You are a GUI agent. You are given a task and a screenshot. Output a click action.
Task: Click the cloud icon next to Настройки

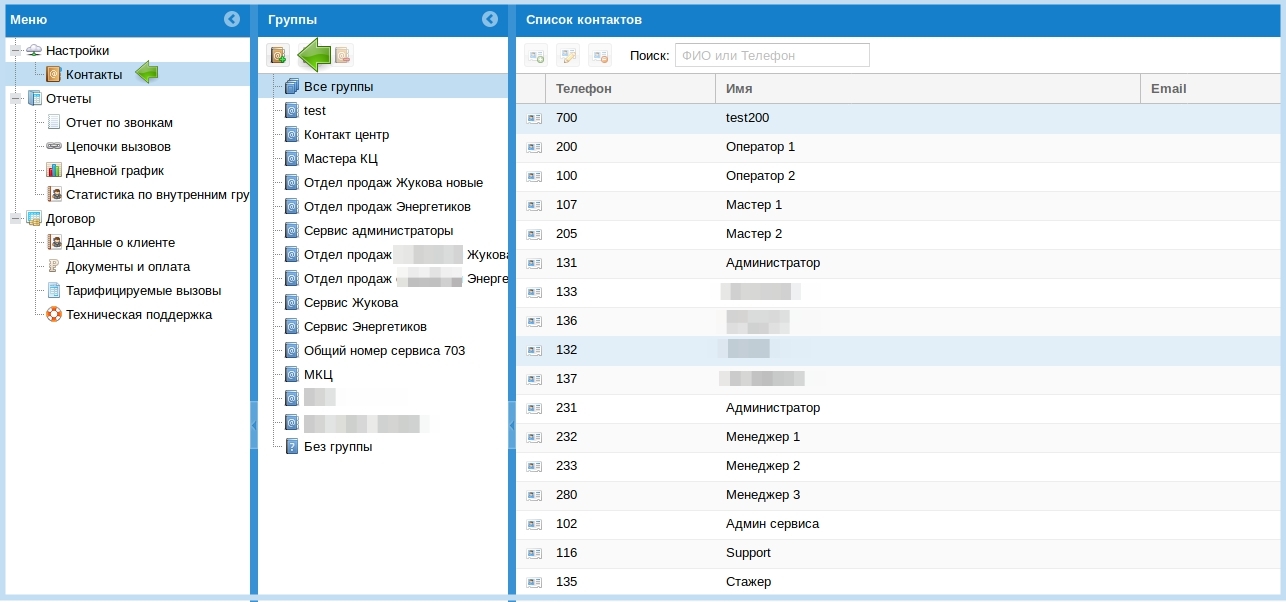pos(34,50)
